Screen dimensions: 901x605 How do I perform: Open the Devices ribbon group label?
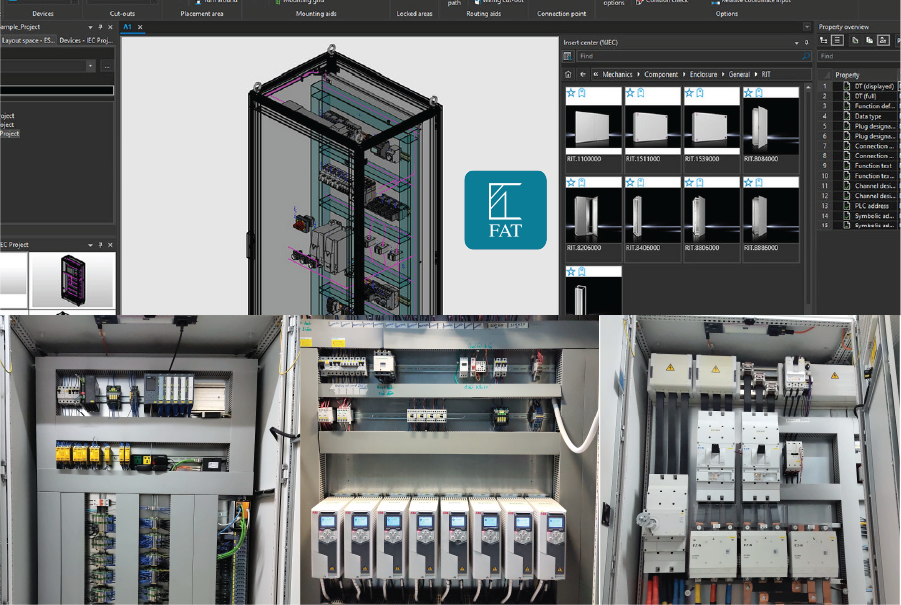tap(43, 13)
